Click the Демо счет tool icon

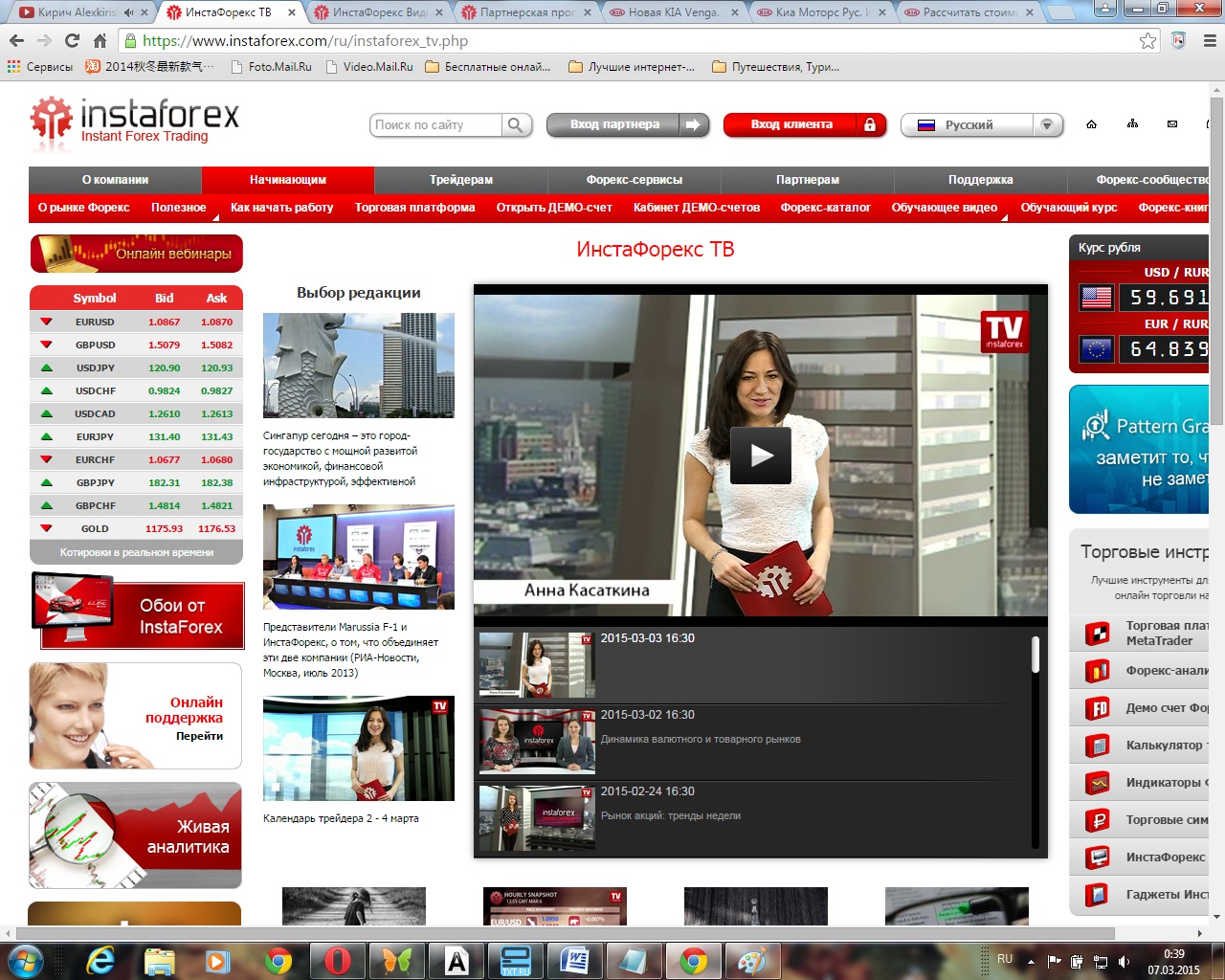[1097, 708]
